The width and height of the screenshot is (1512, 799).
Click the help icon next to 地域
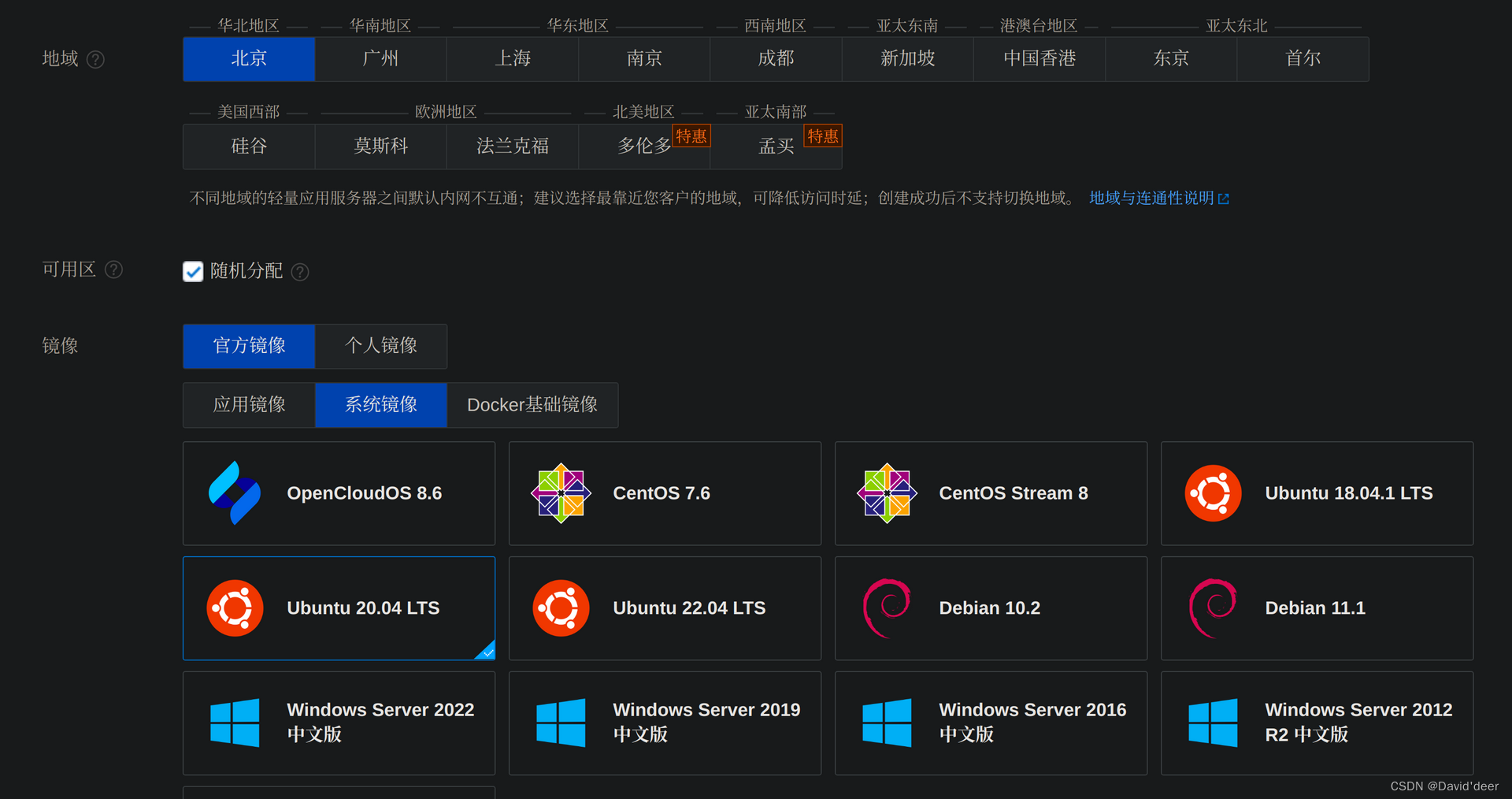(x=95, y=60)
